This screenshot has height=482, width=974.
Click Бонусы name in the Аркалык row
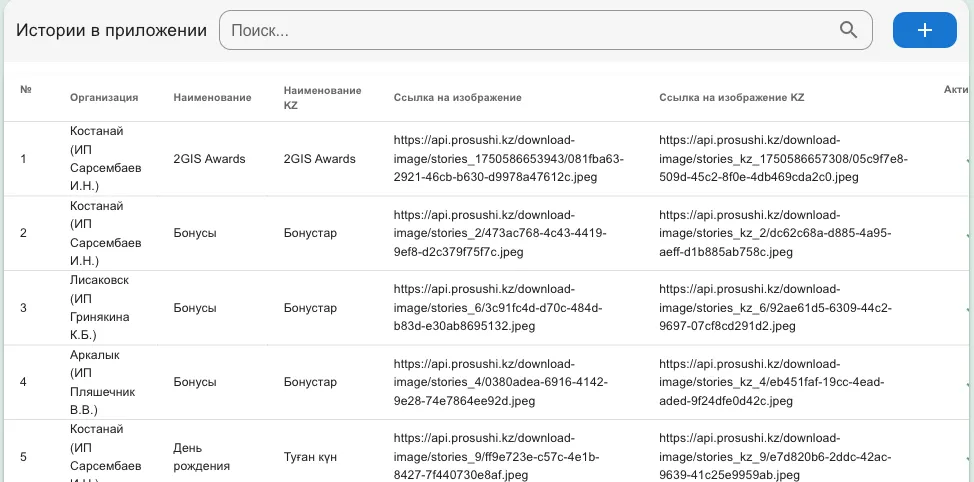194,383
